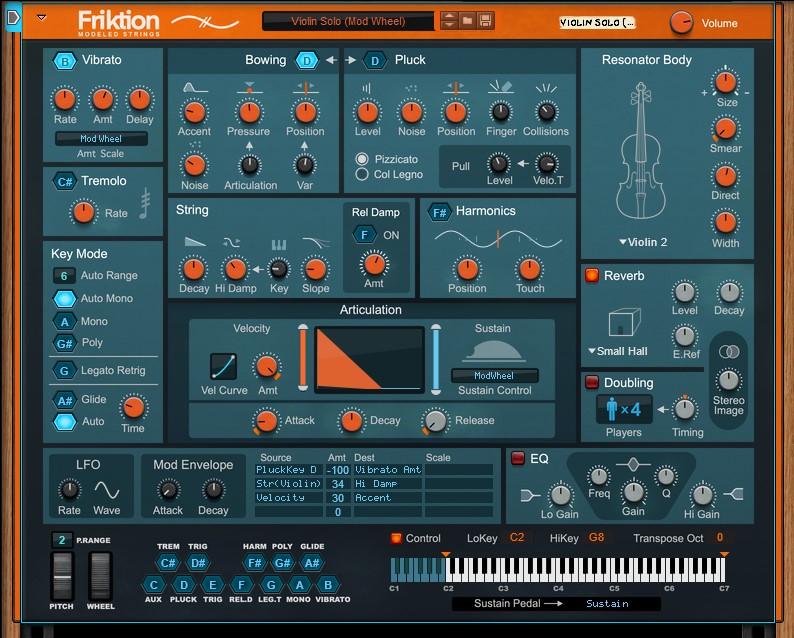
Task: Select the Col Legno radio button
Action: (x=362, y=174)
